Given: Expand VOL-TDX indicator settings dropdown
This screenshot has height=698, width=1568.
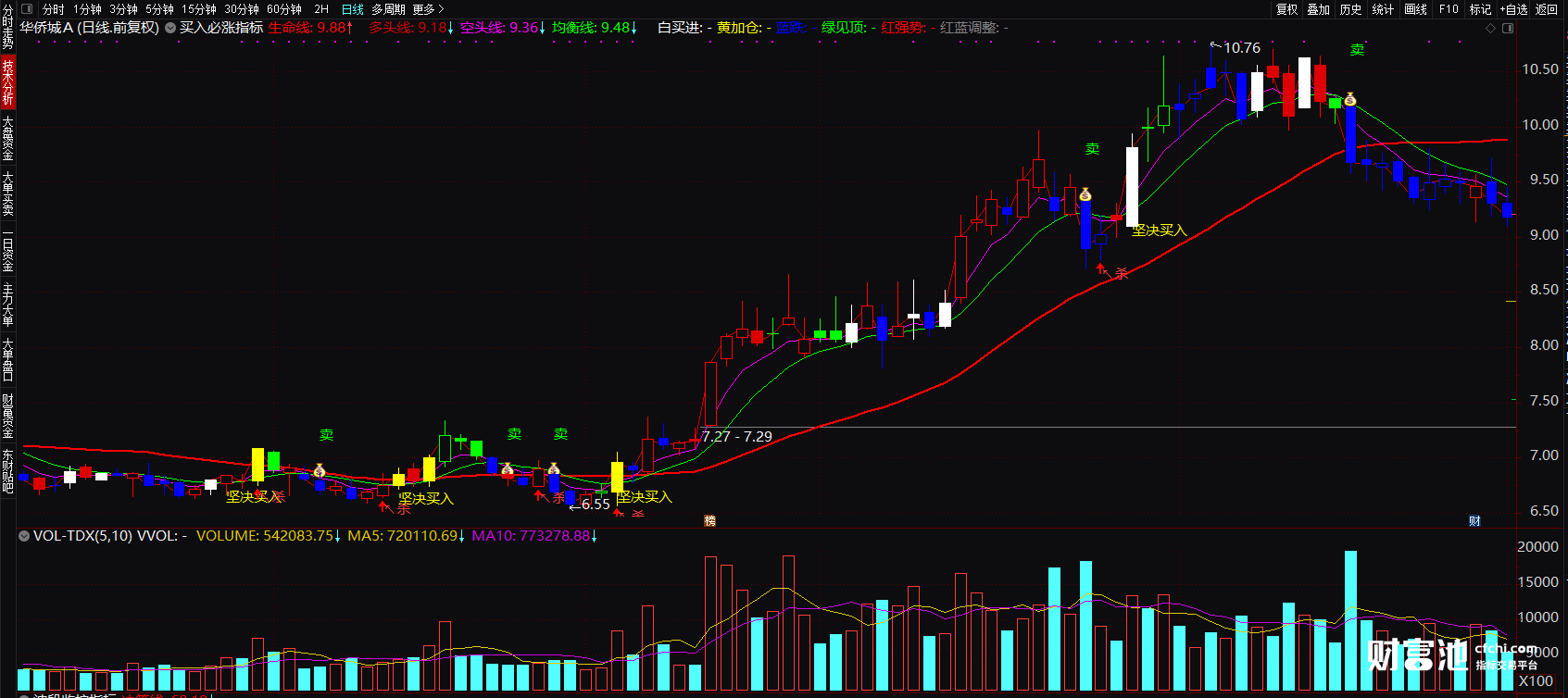Looking at the screenshot, I should click(24, 535).
